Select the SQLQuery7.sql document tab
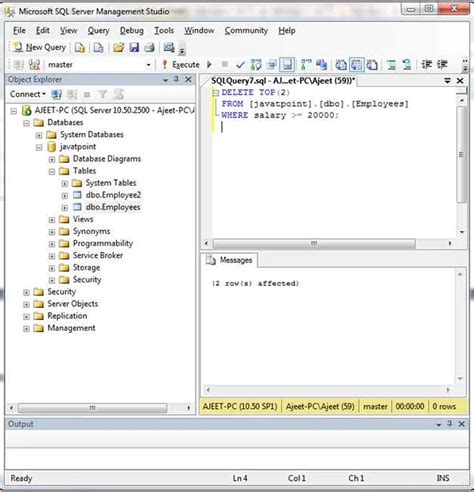This screenshot has height=492, width=474. pos(283,81)
